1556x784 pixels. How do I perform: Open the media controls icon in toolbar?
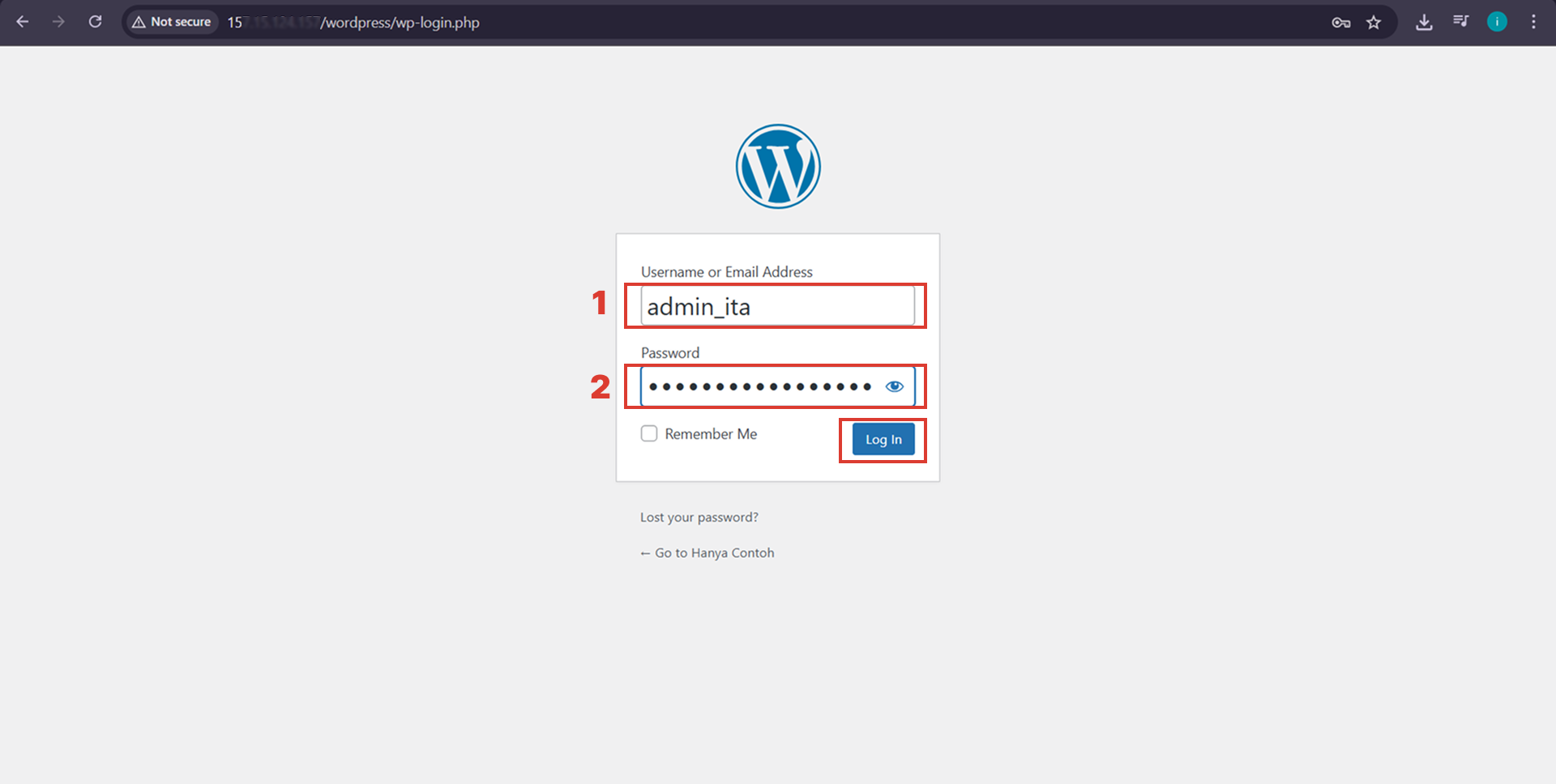(x=1460, y=22)
